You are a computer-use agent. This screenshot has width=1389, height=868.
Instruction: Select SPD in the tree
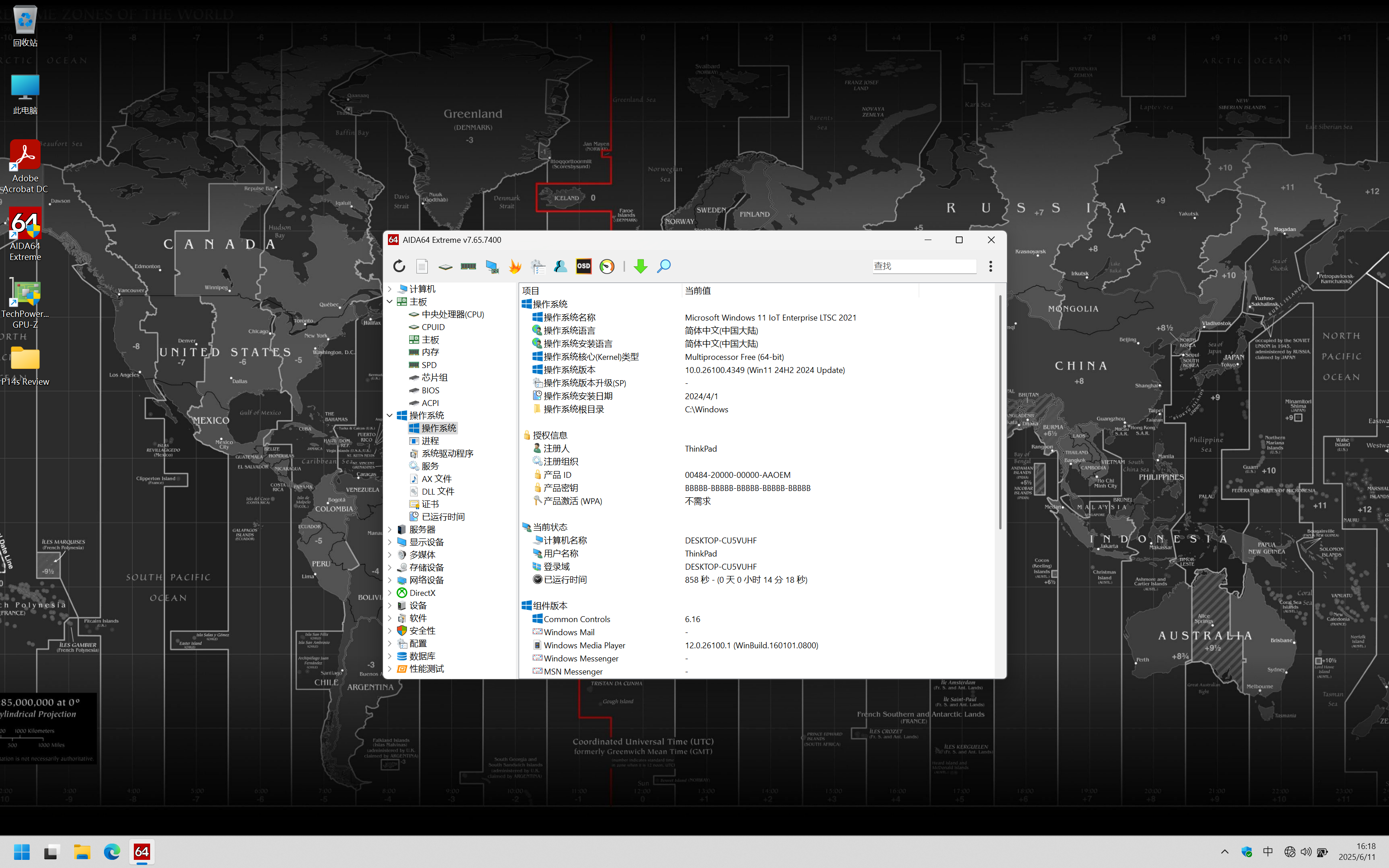(423, 364)
